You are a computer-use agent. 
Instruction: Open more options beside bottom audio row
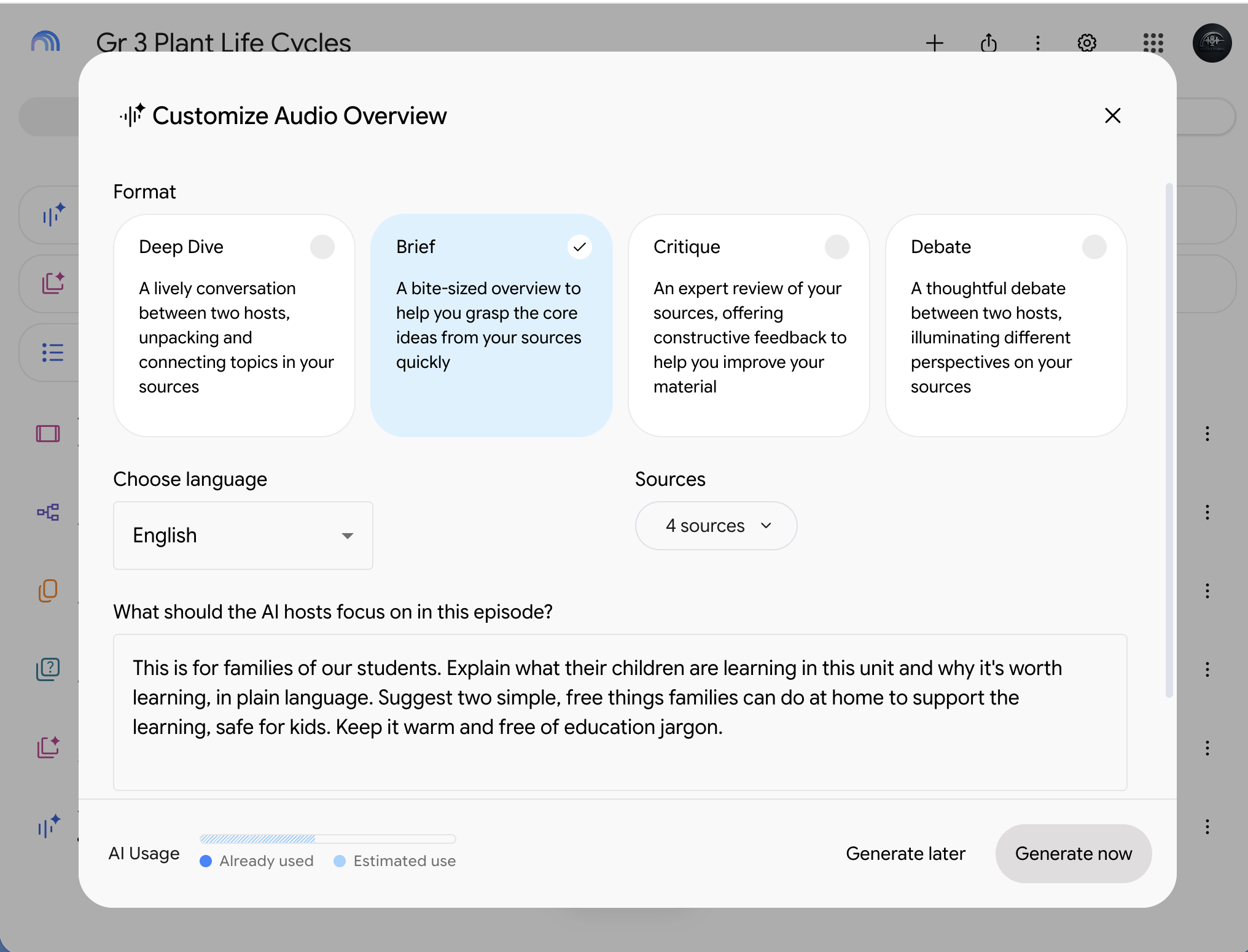[1207, 827]
